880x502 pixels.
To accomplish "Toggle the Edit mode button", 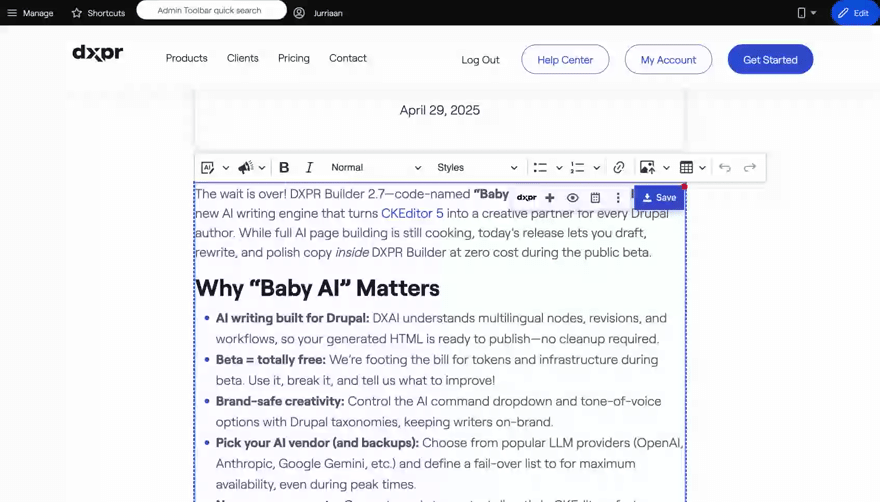I will point(854,13).
